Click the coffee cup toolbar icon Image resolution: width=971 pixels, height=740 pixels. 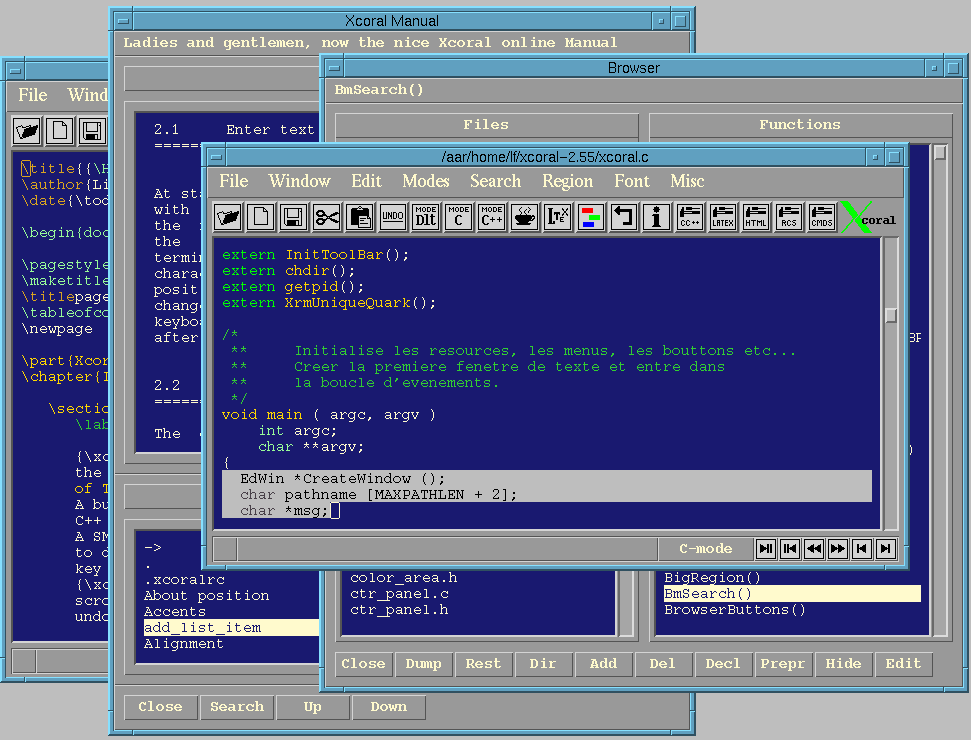[x=525, y=217]
